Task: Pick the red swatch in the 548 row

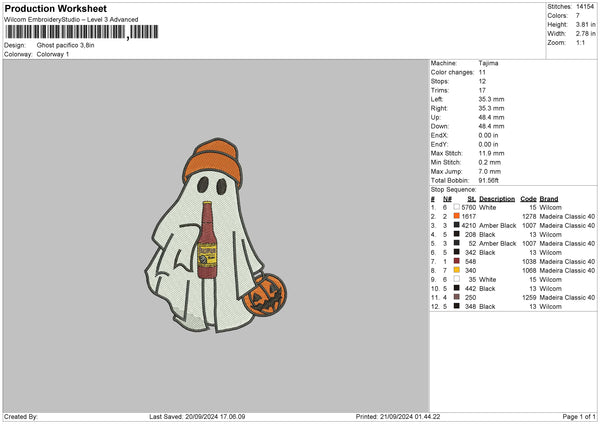Action: [457, 261]
